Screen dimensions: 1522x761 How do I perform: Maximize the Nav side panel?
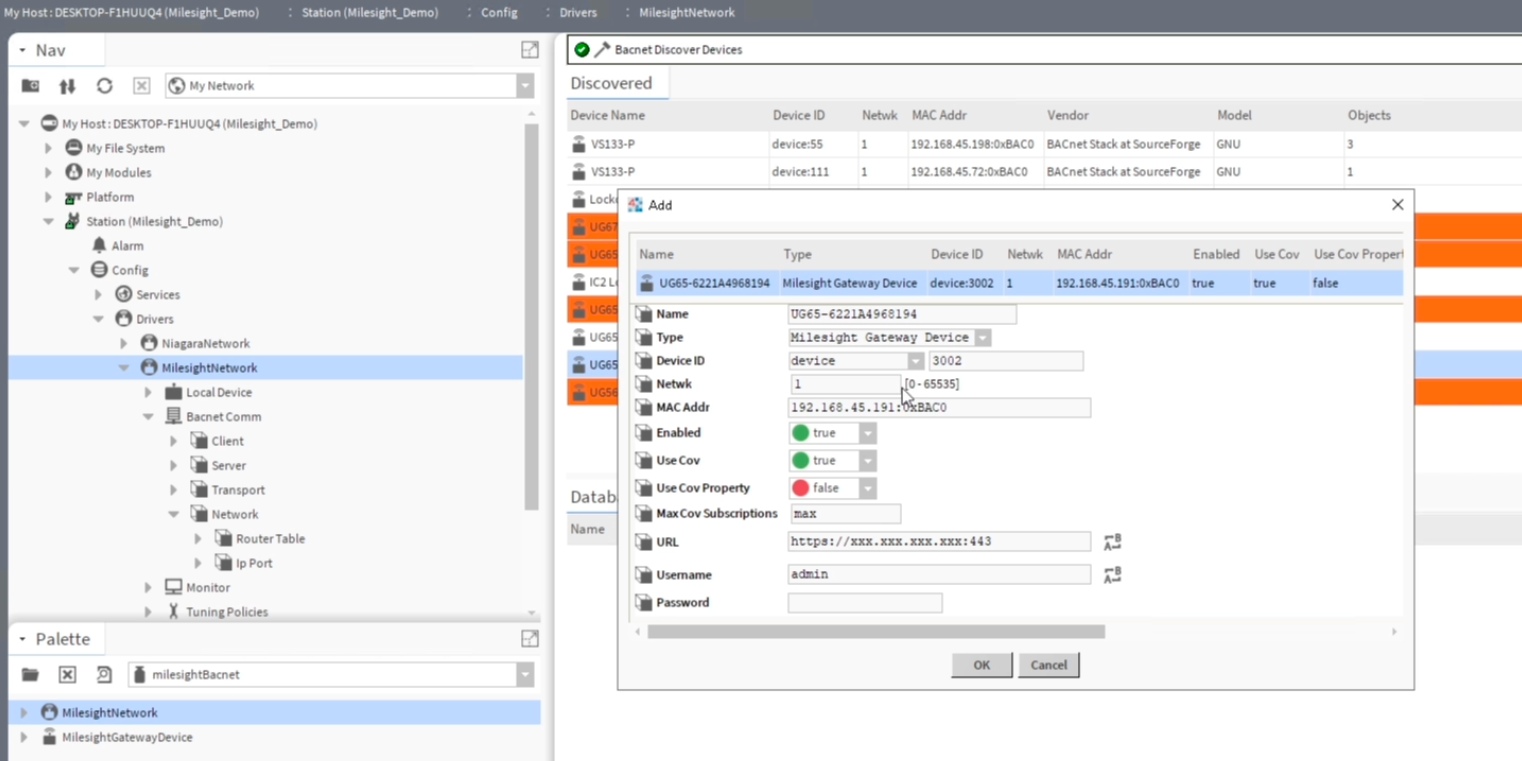[530, 50]
